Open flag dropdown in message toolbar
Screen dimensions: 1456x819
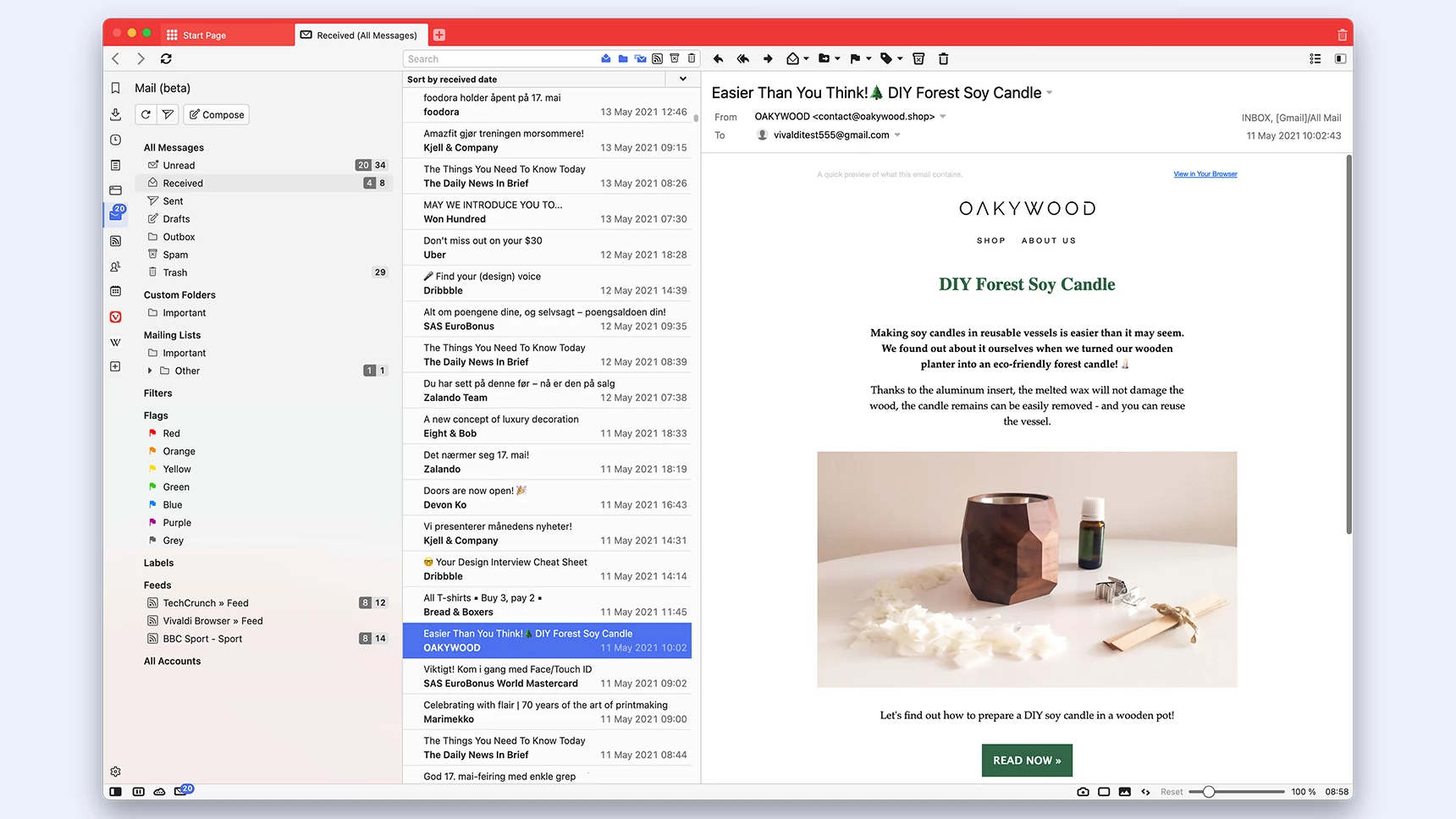[869, 58]
